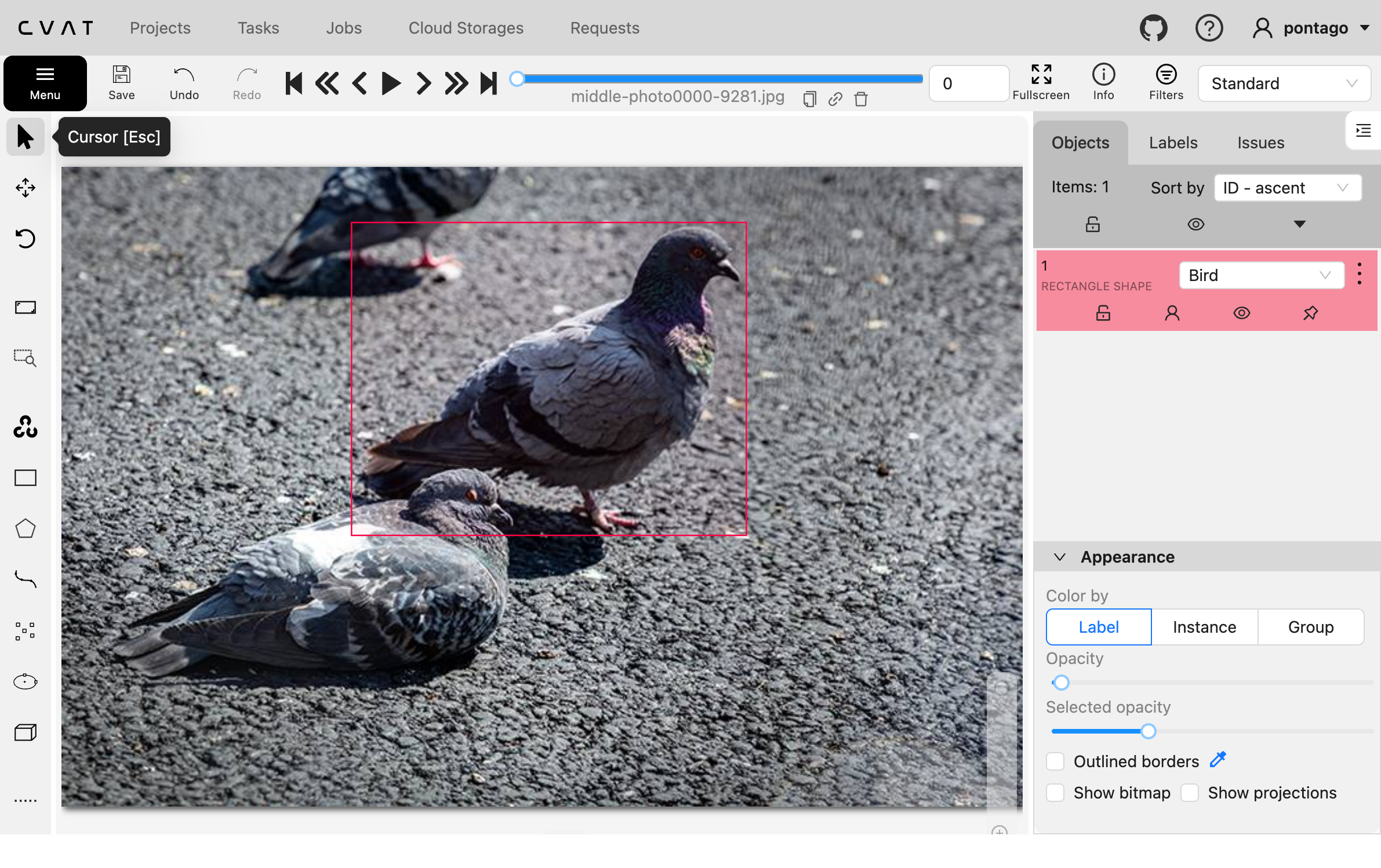Viewport: 1381px width, 868px height.
Task: Click the Redo button
Action: [246, 83]
